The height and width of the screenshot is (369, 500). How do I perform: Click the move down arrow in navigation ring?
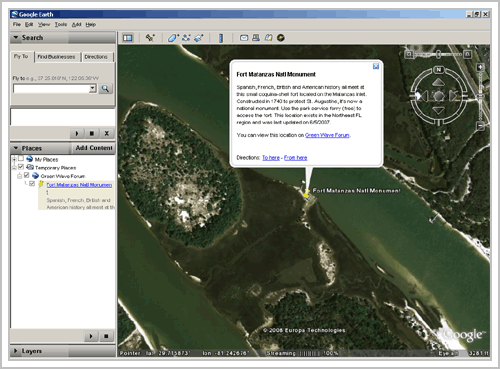tap(438, 110)
